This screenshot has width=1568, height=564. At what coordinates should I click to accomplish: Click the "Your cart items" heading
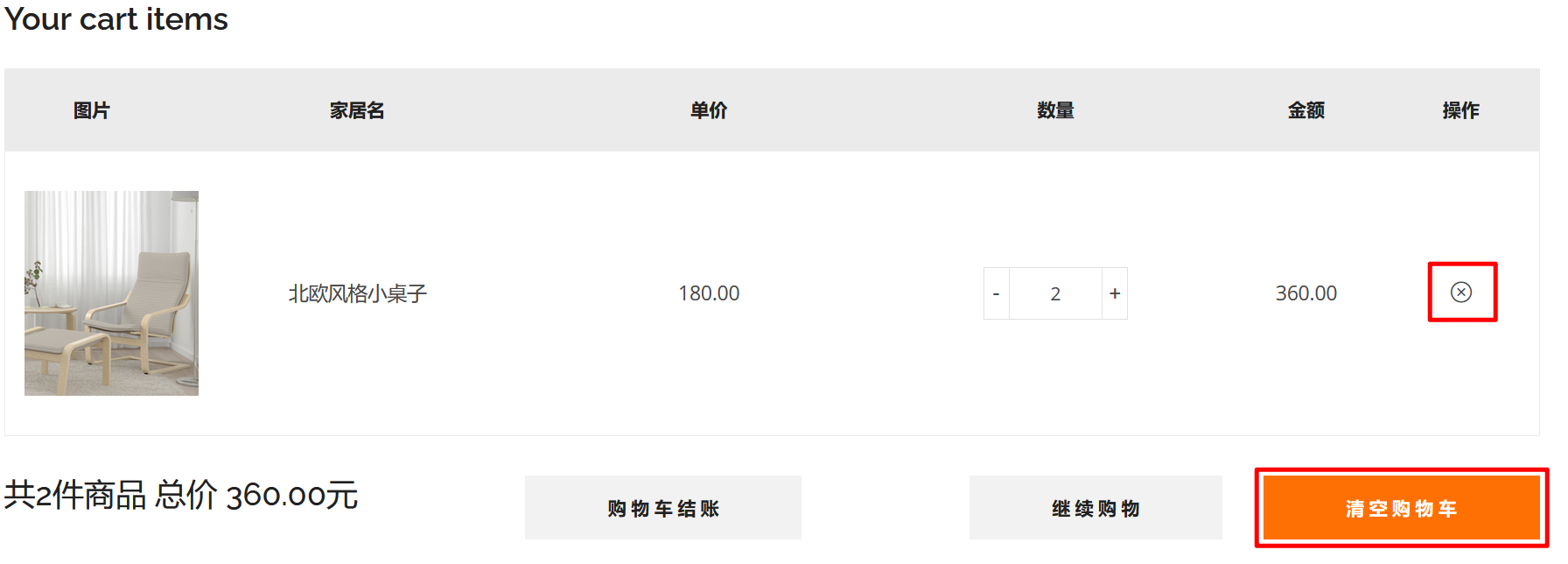(x=116, y=19)
